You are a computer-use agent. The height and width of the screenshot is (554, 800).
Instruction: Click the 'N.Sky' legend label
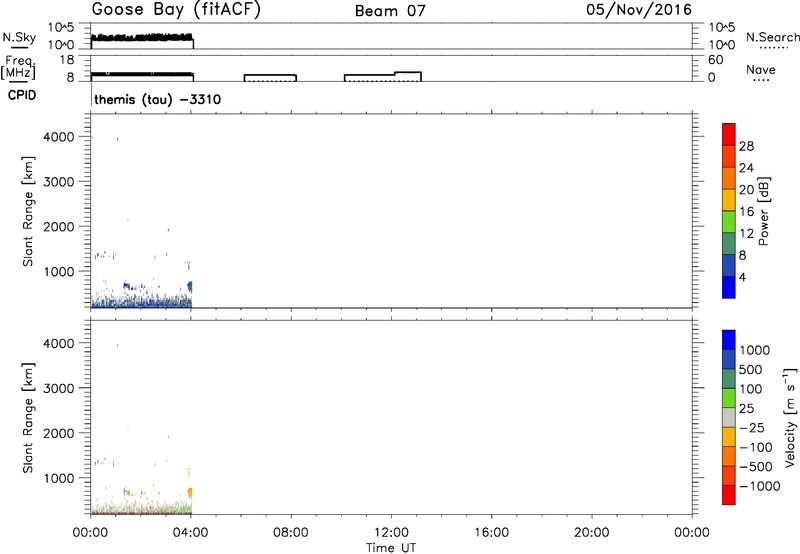(x=19, y=37)
